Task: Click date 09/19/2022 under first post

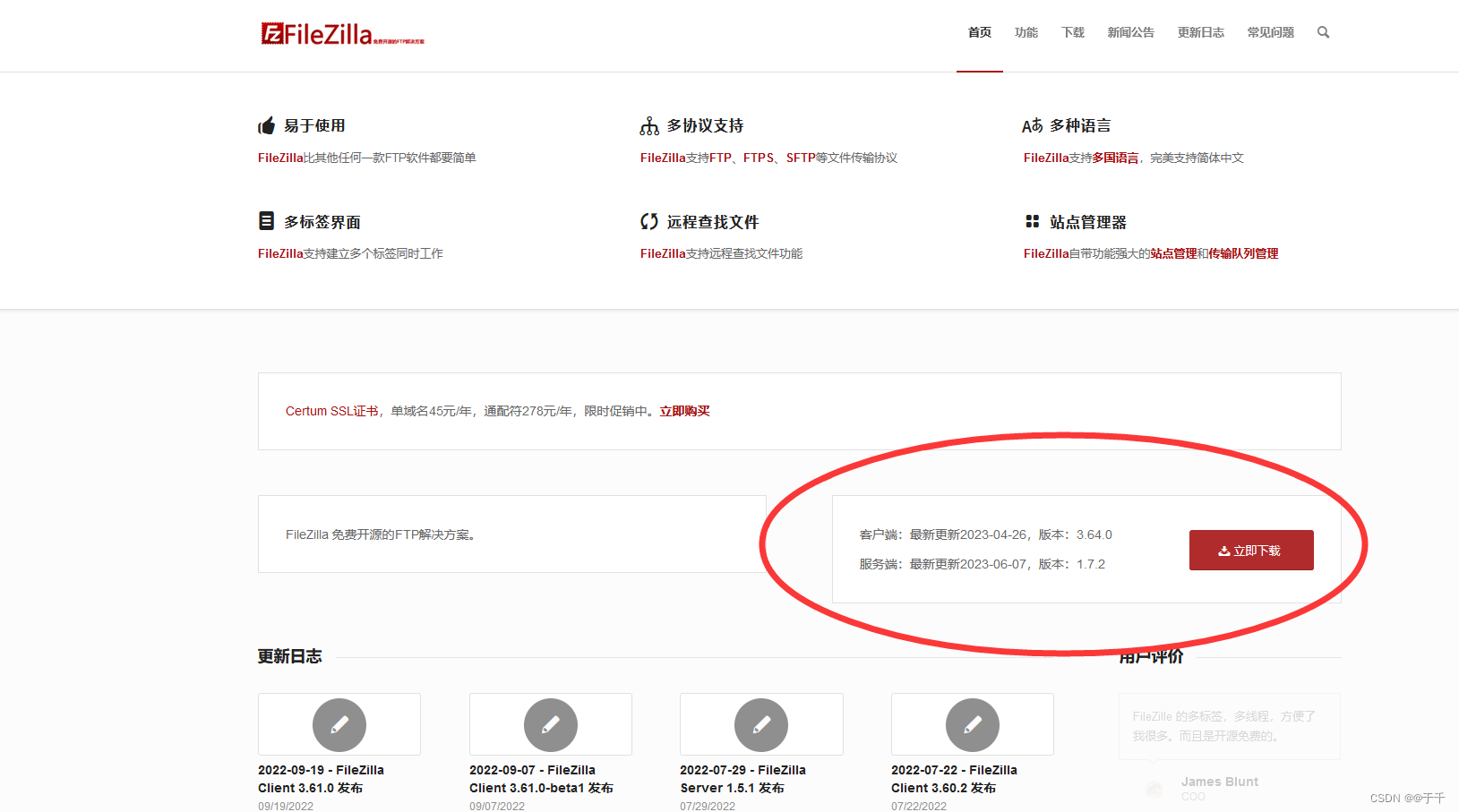Action: point(286,806)
